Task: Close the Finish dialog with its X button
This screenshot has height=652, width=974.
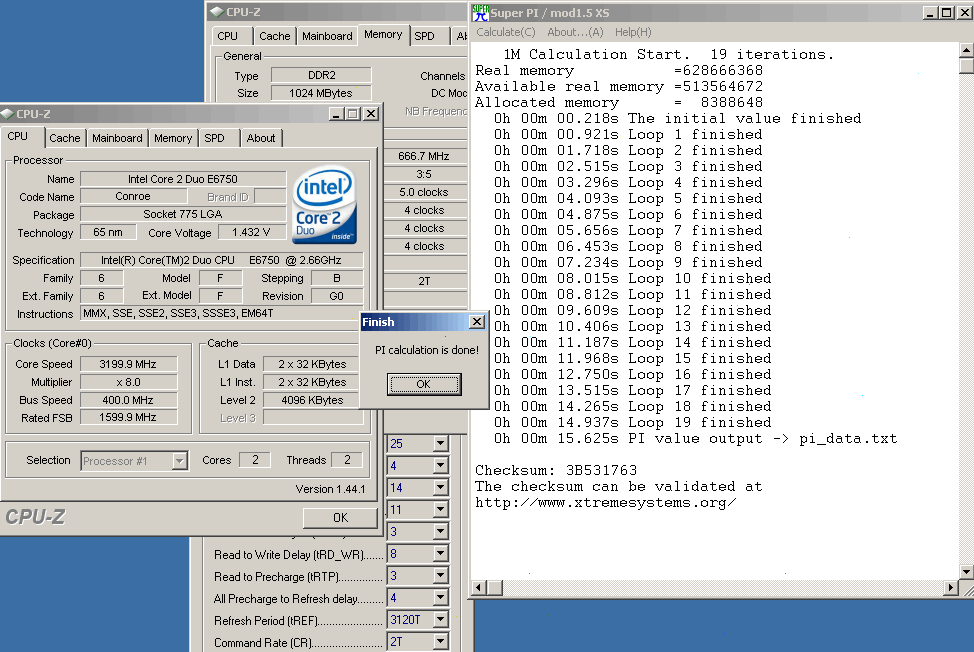Action: pos(476,322)
